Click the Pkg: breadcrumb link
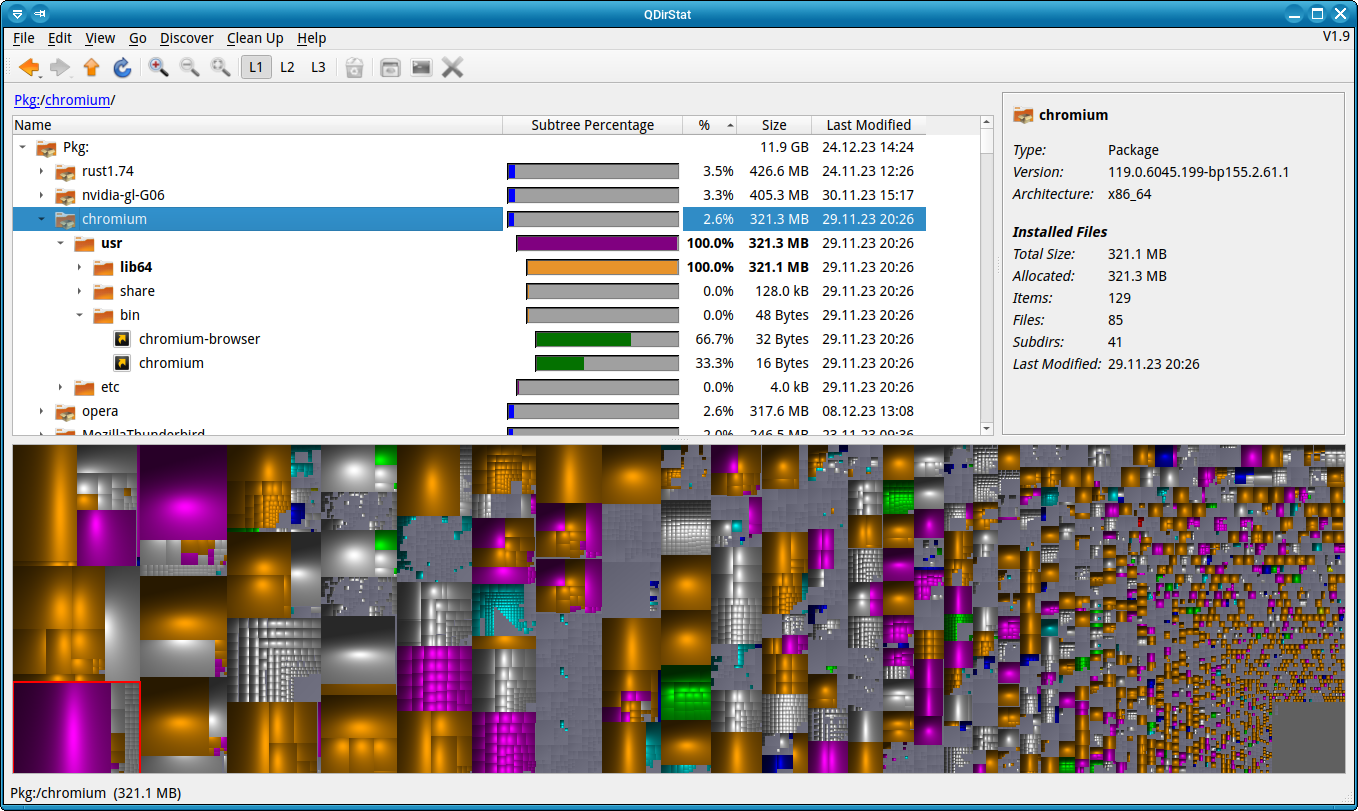Screen dimensions: 1358x811 pyautogui.click(x=26, y=100)
